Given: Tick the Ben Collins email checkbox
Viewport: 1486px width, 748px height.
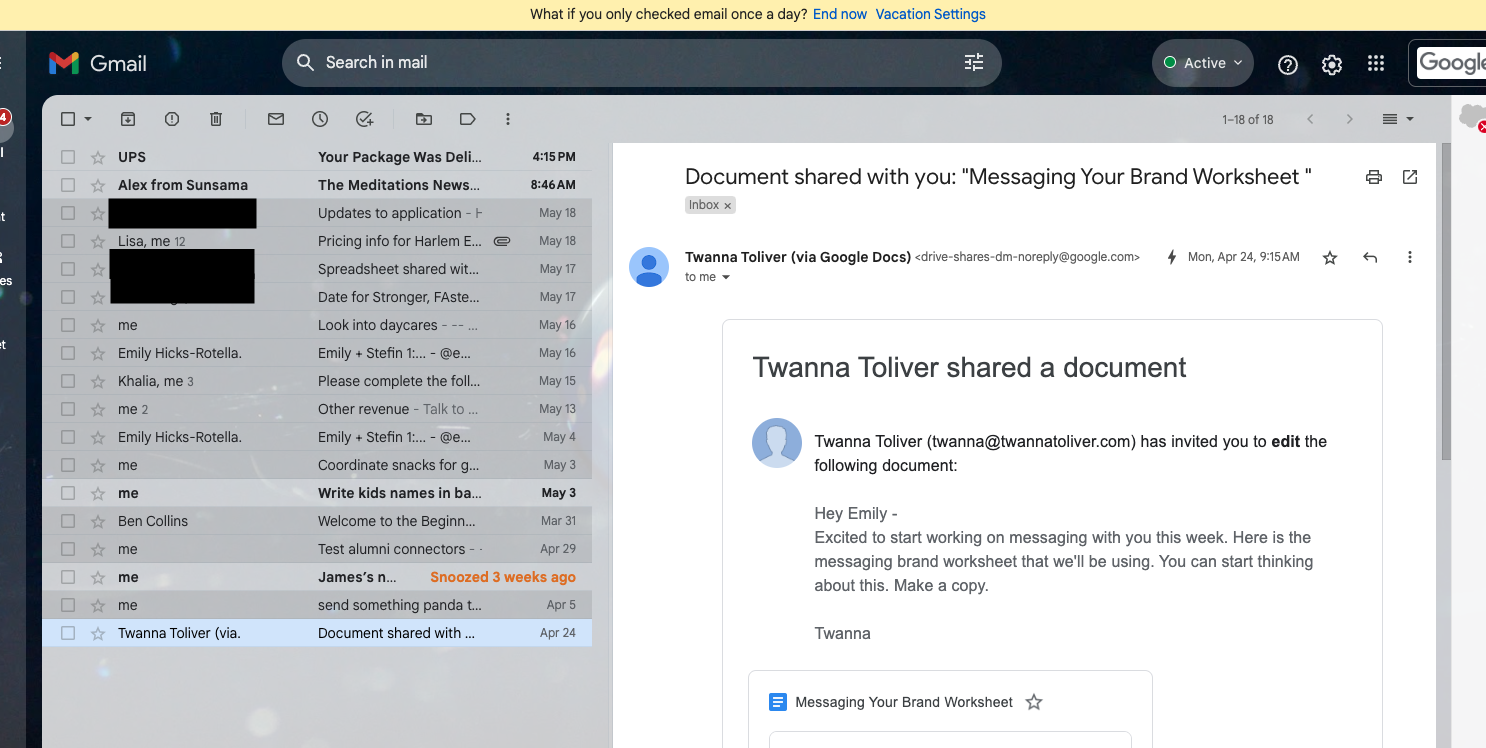Looking at the screenshot, I should point(68,521).
